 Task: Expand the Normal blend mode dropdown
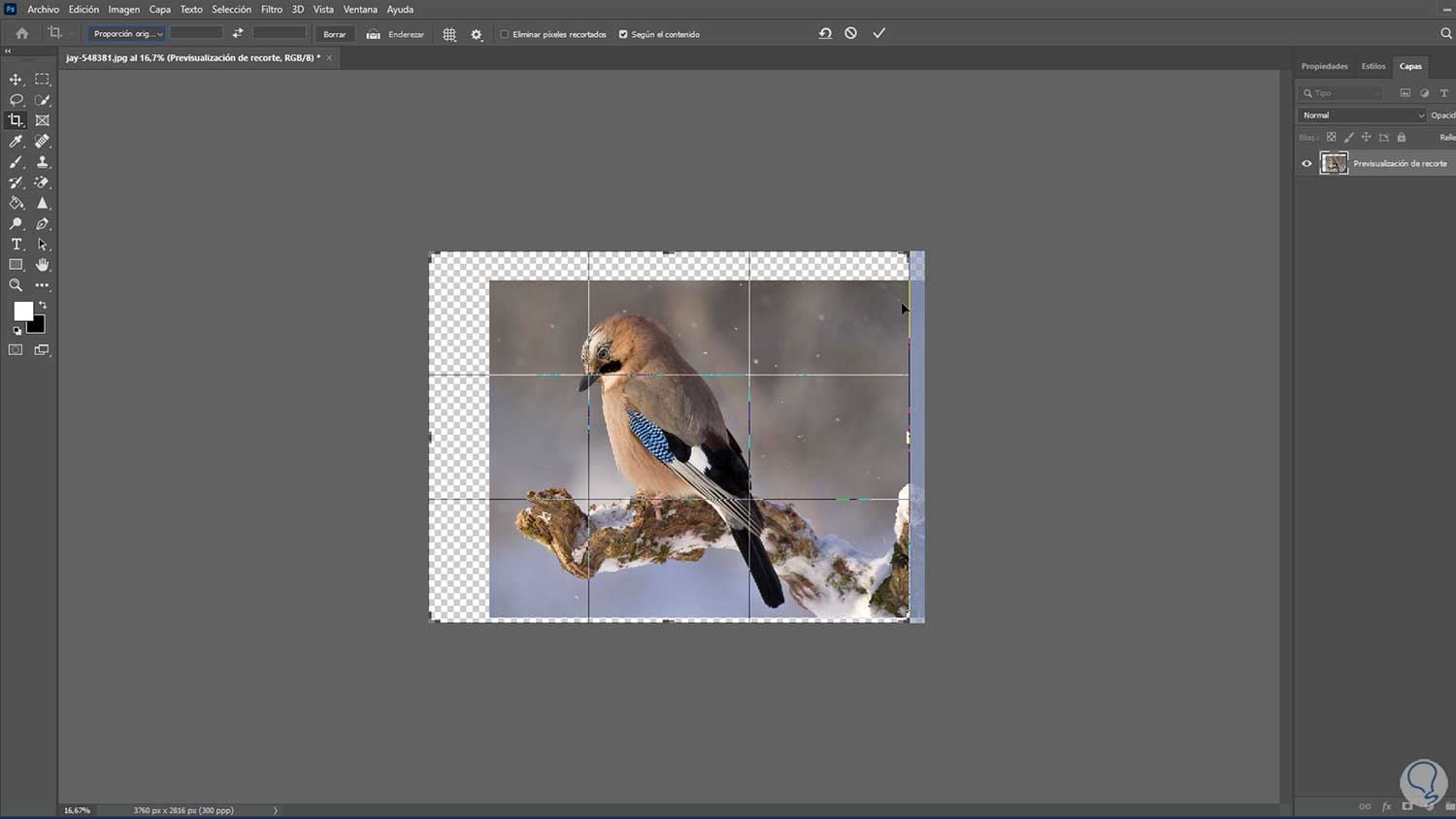tap(1362, 115)
